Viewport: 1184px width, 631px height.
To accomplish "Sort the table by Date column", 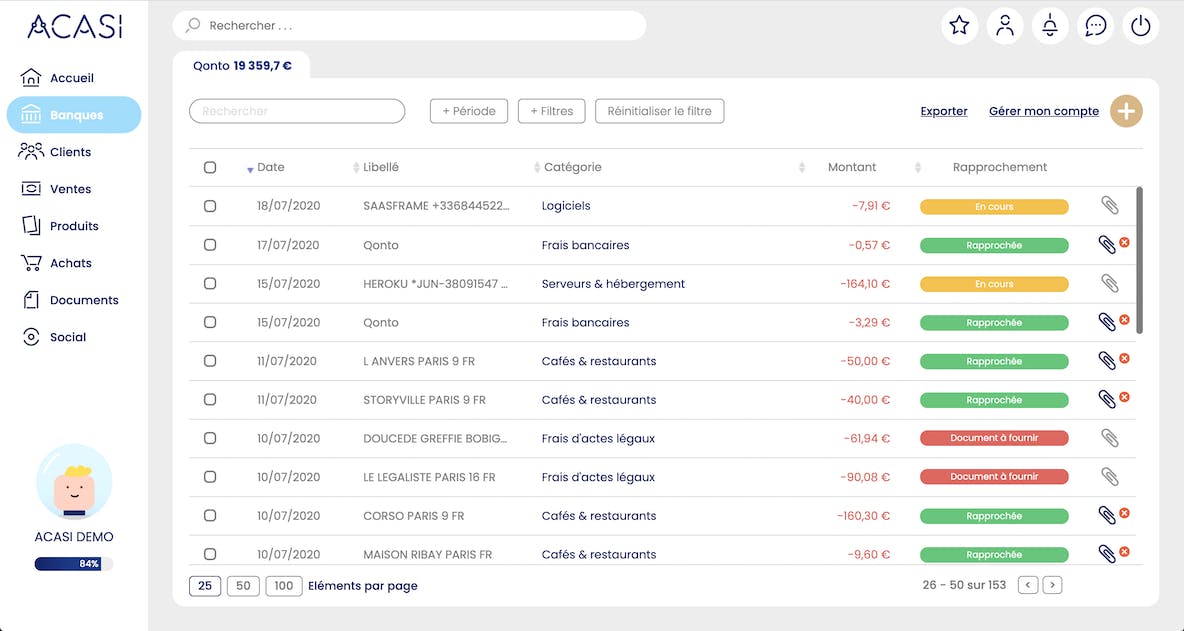I will coord(270,167).
